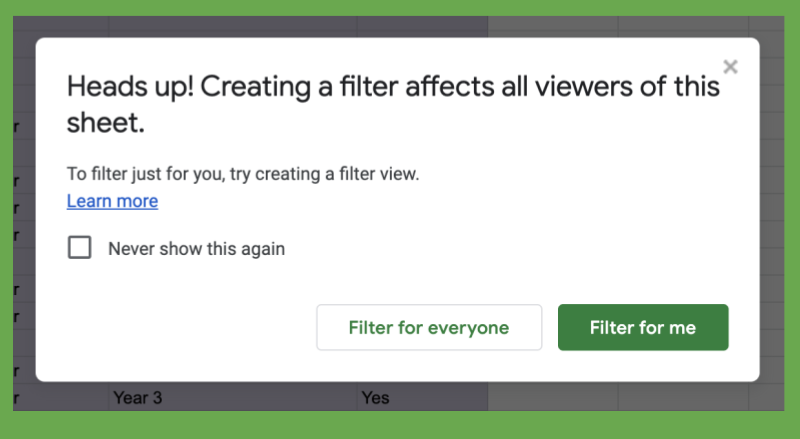Choose Filter for everyone

[x=429, y=327]
